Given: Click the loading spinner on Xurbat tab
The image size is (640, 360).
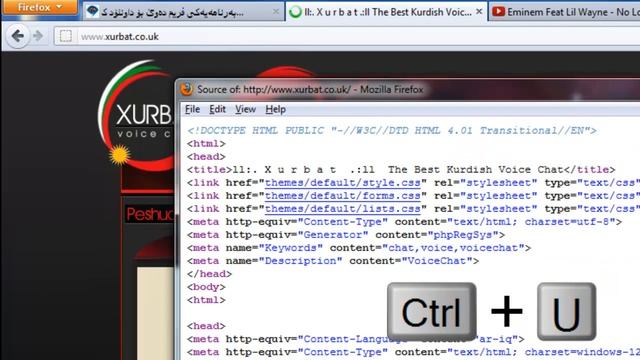Looking at the screenshot, I should point(295,12).
